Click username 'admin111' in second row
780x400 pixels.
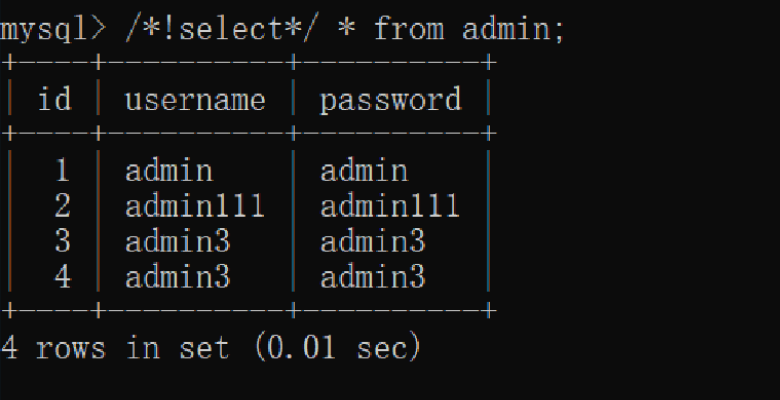point(194,206)
